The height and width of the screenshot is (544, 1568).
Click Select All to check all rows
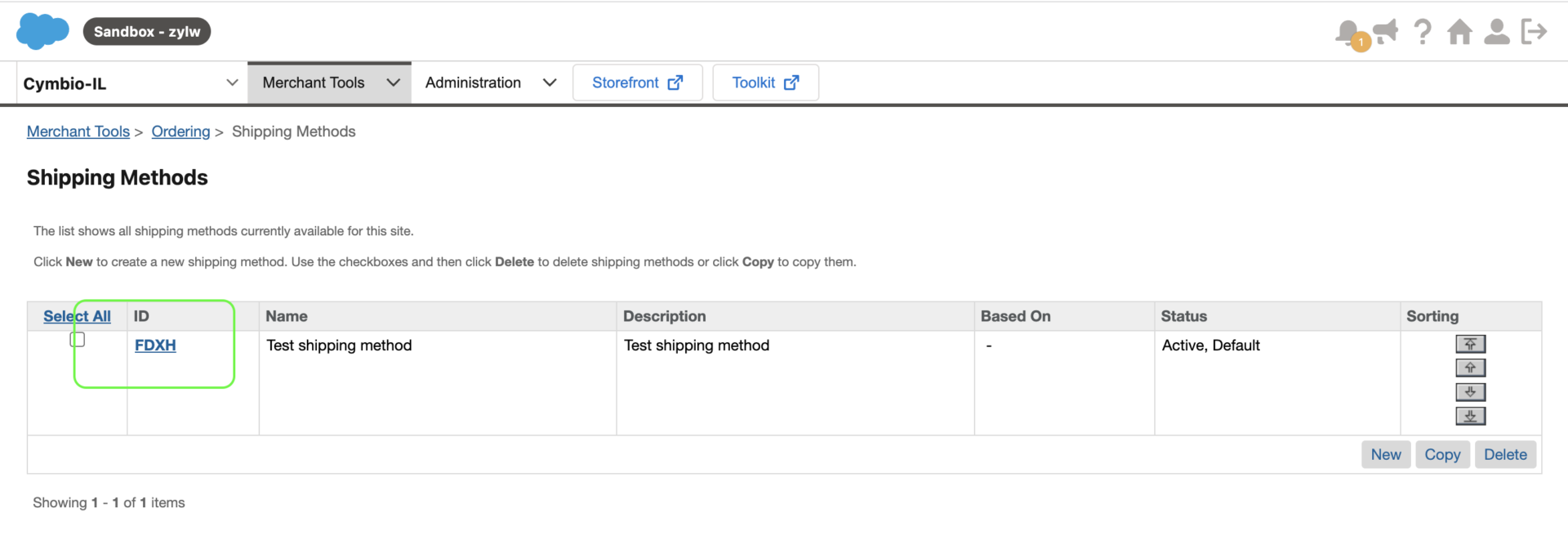pos(76,316)
